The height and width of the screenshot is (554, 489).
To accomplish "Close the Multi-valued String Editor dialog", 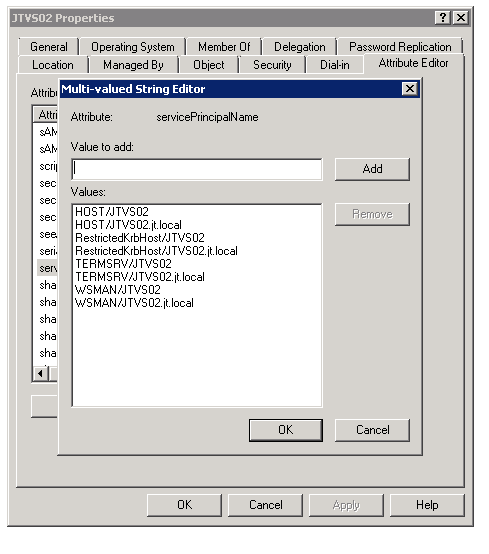I will pyautogui.click(x=410, y=88).
